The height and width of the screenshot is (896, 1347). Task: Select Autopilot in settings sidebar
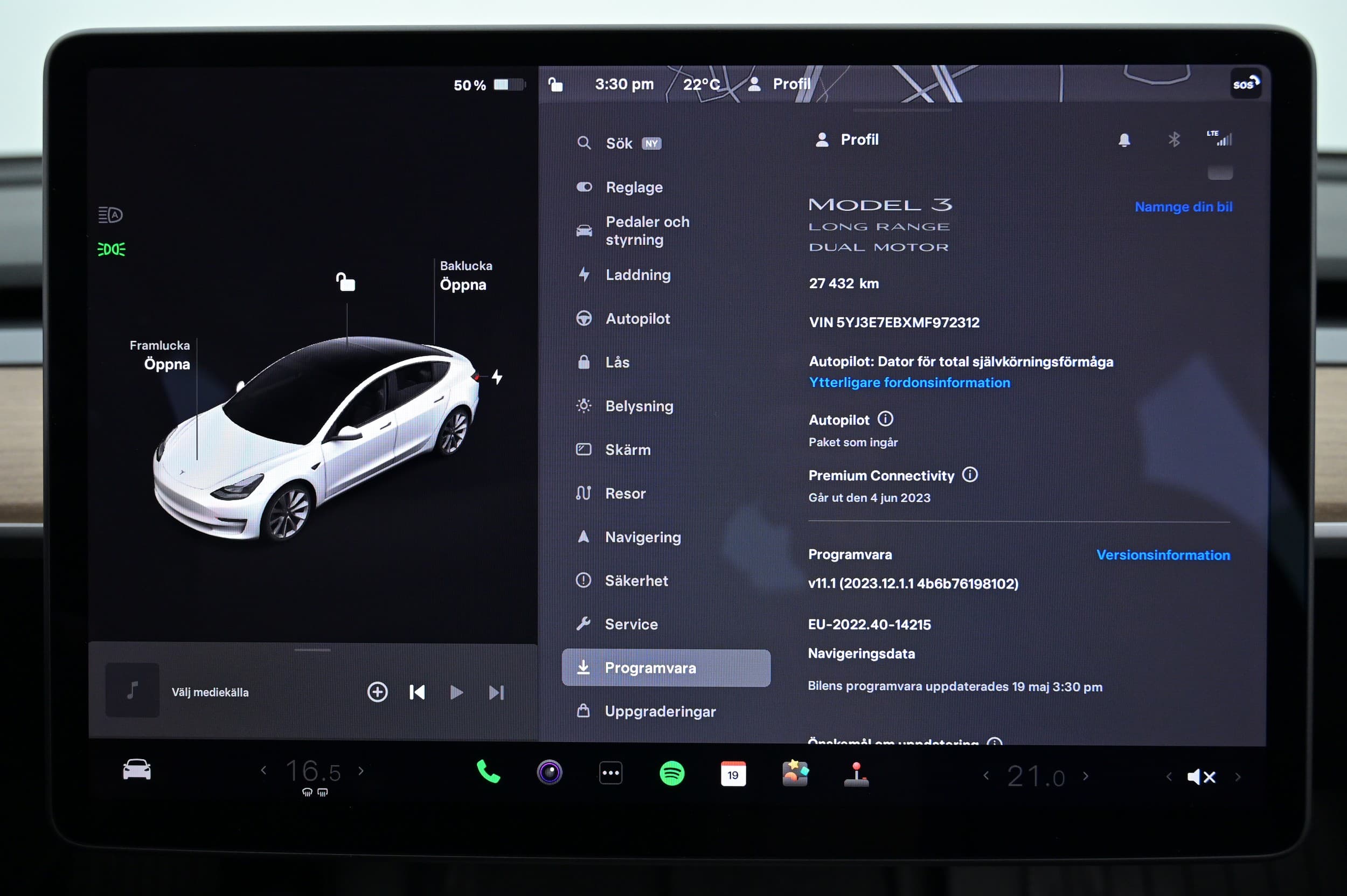pos(637,319)
